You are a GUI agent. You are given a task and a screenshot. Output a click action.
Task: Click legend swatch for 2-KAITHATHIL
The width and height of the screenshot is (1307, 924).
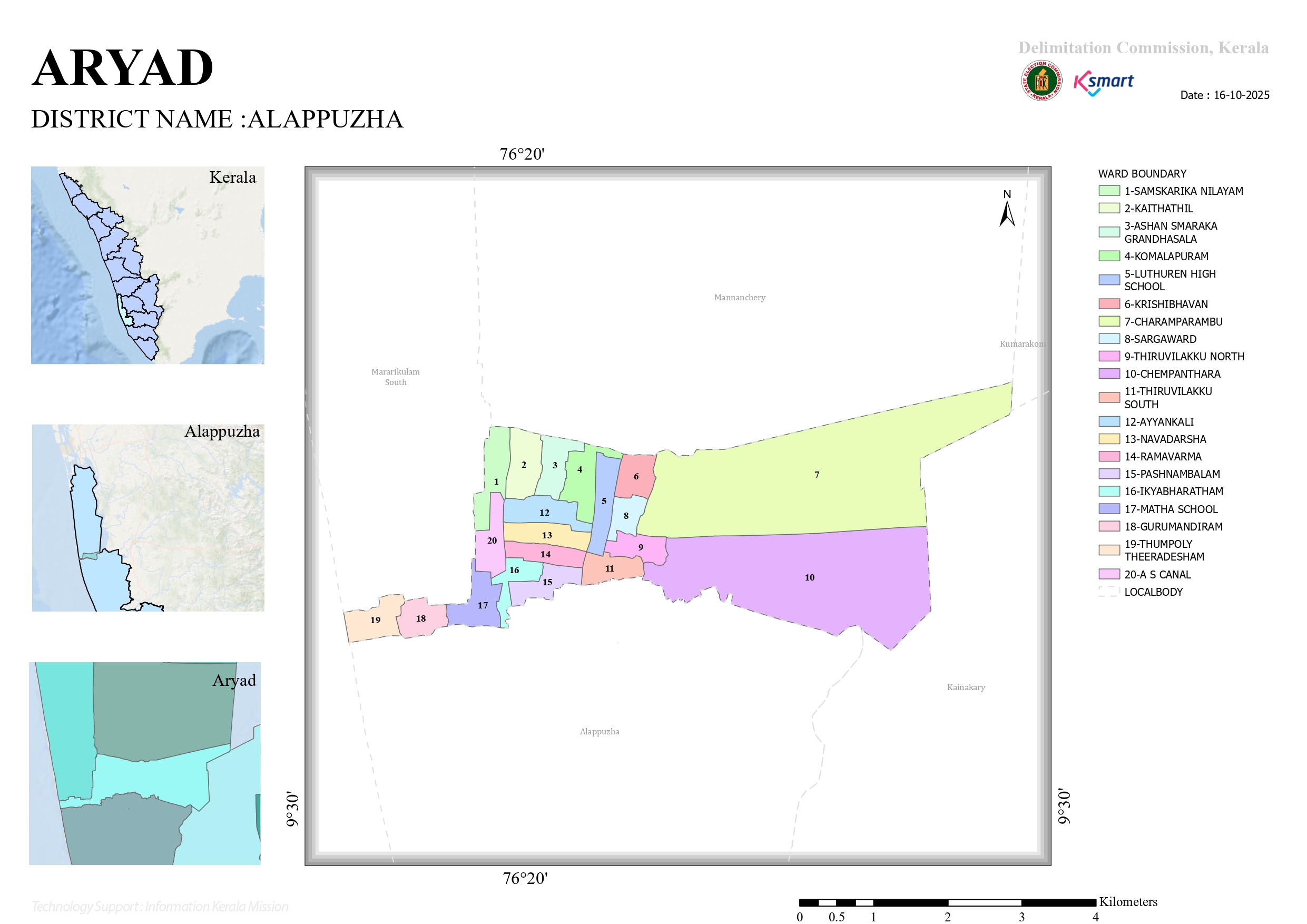tap(1109, 209)
